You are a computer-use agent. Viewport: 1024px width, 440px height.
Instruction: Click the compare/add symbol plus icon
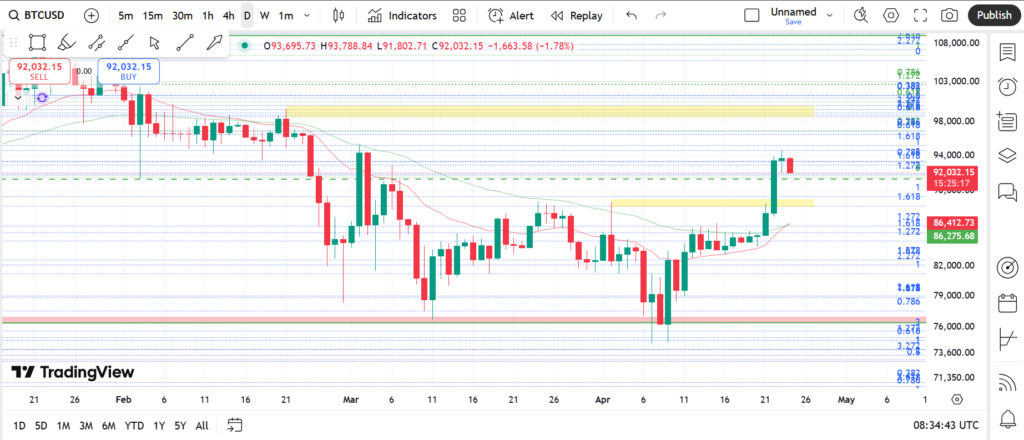point(92,15)
